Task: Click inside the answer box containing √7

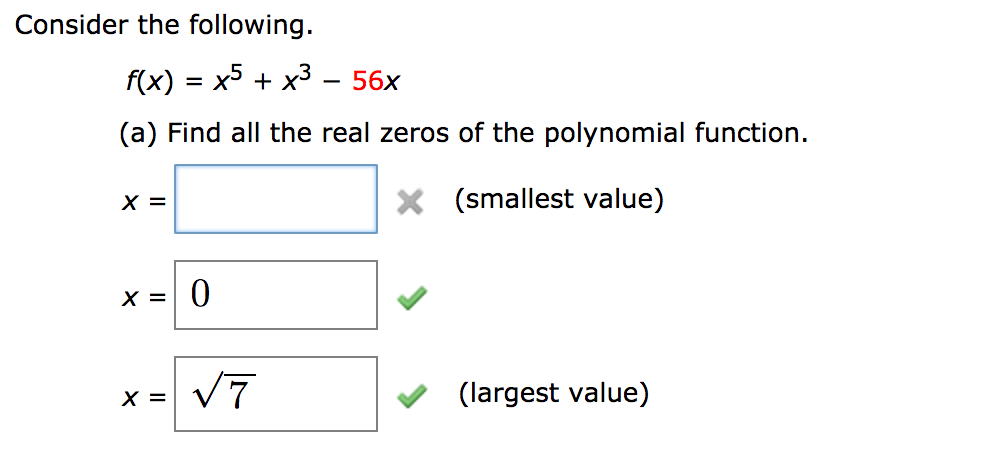Action: [x=276, y=394]
